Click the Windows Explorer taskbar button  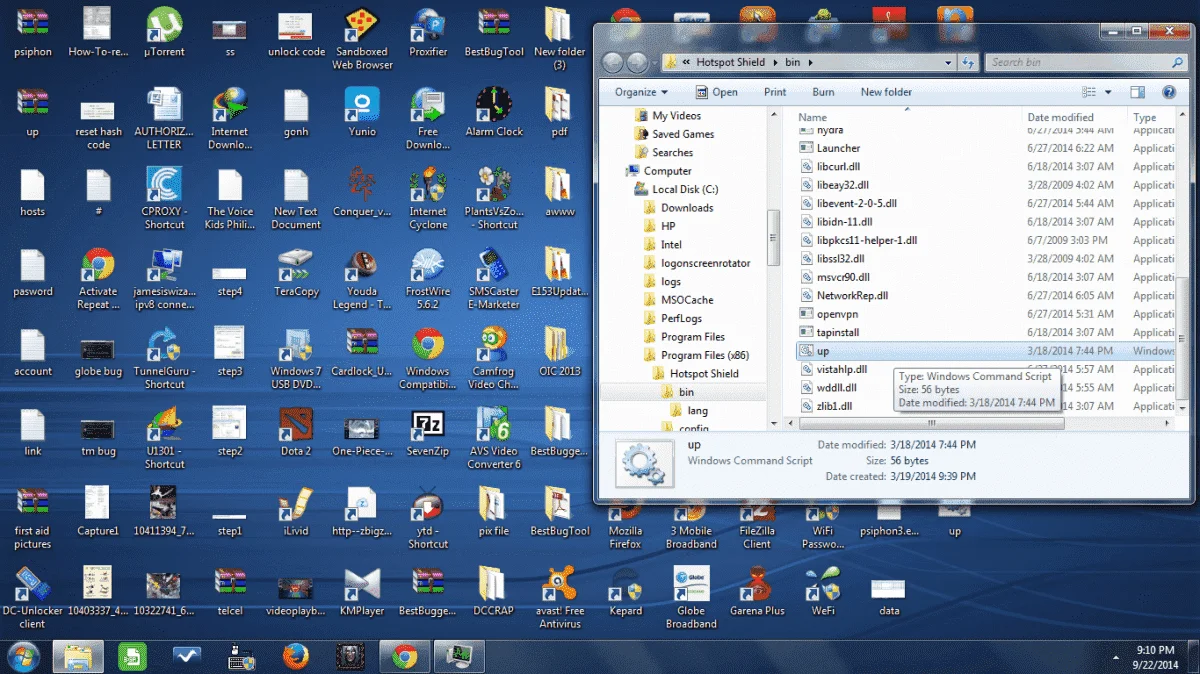point(78,656)
